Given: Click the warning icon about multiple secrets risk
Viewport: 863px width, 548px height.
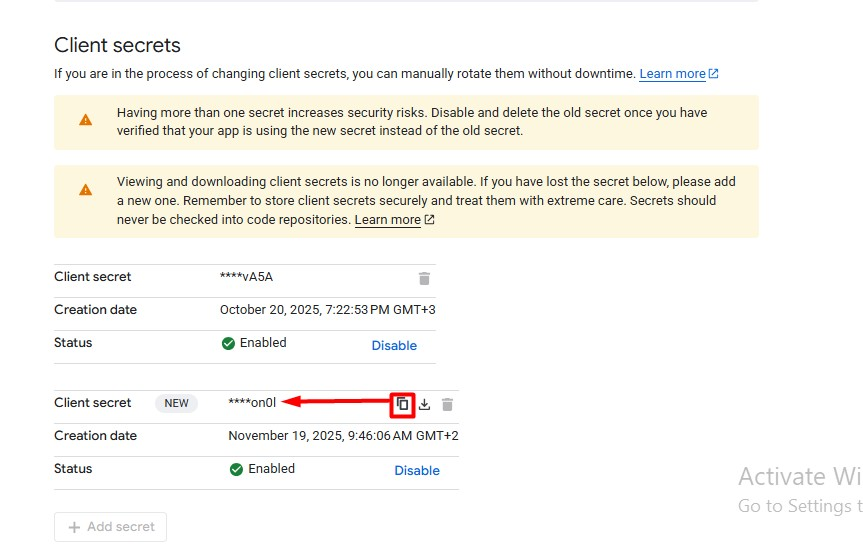Looking at the screenshot, I should pyautogui.click(x=86, y=120).
